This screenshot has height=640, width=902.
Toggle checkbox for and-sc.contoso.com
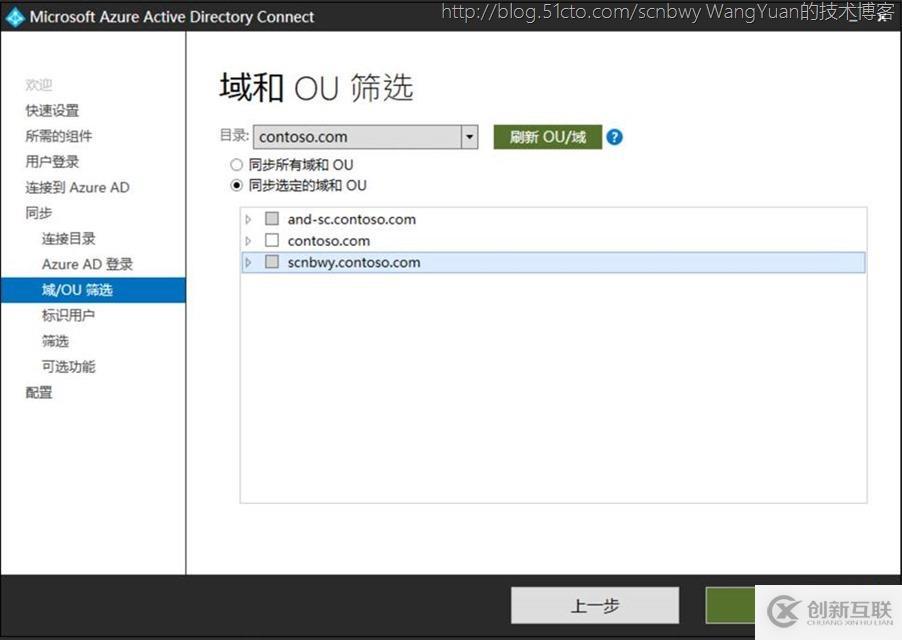[272, 219]
